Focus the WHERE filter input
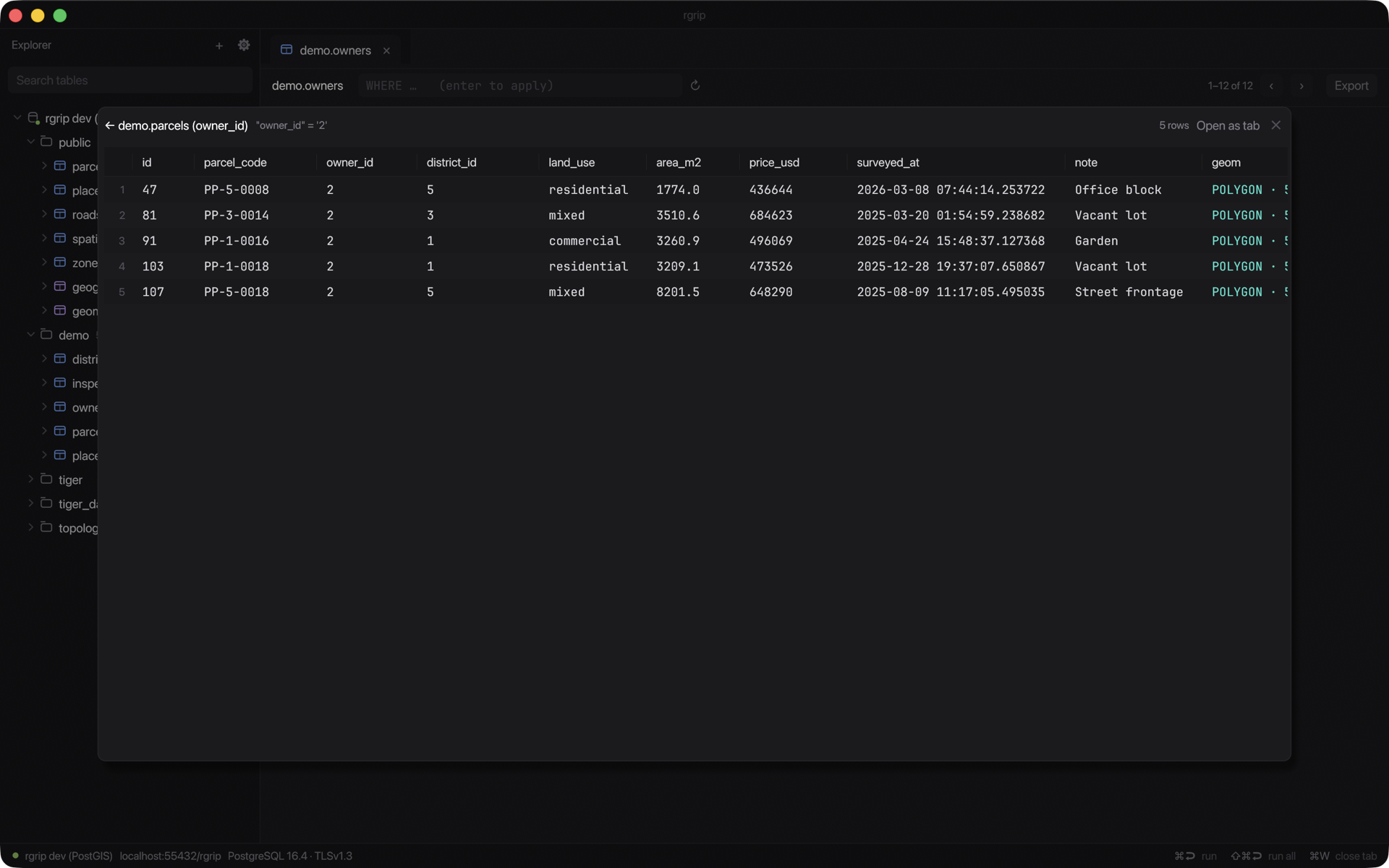Viewport: 1389px width, 868px height. click(x=519, y=86)
